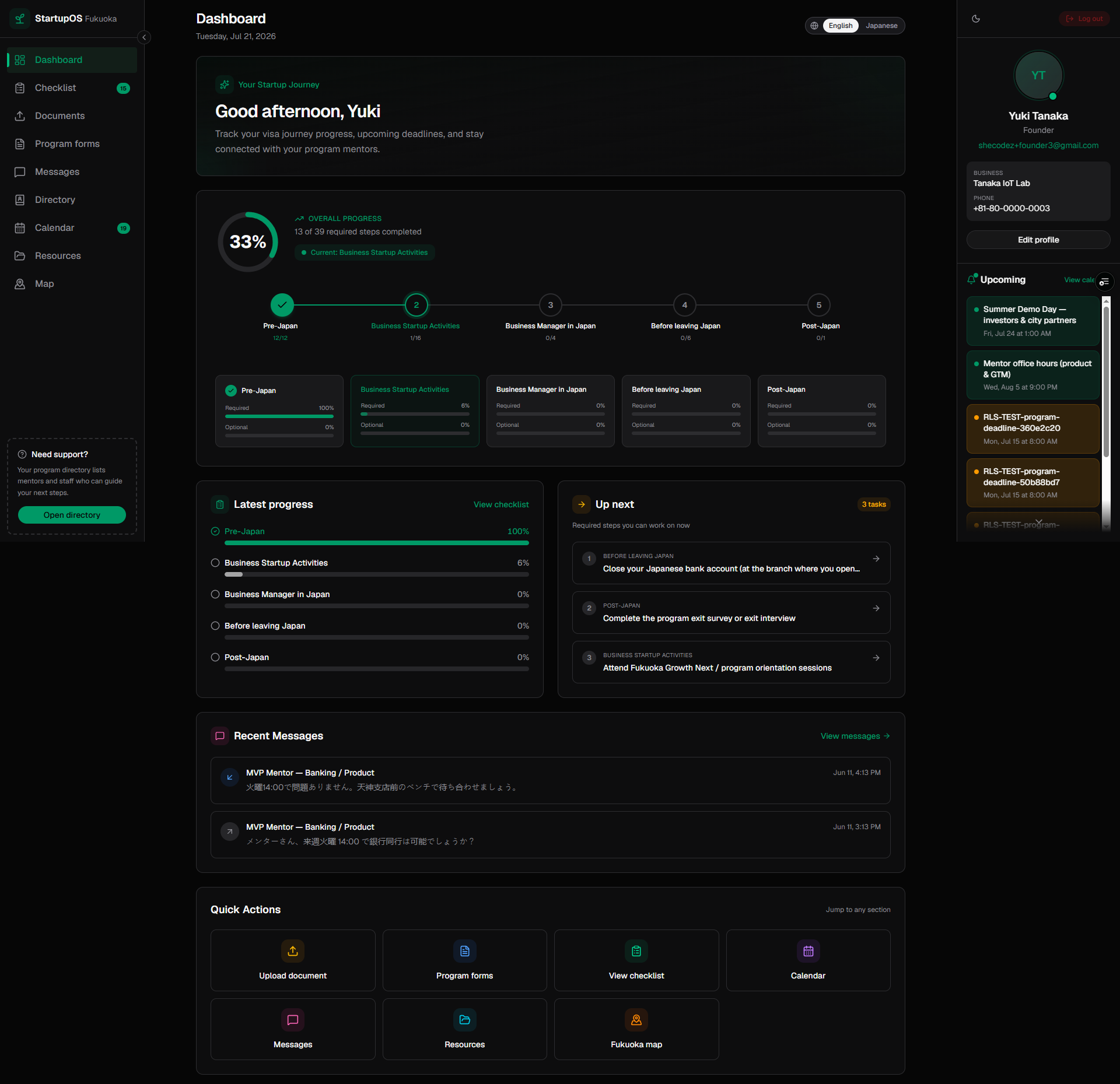Screen dimensions: 1120x1084
Task: Open the Jun 11, 3:13 PM outgoing message
Action: point(551,834)
